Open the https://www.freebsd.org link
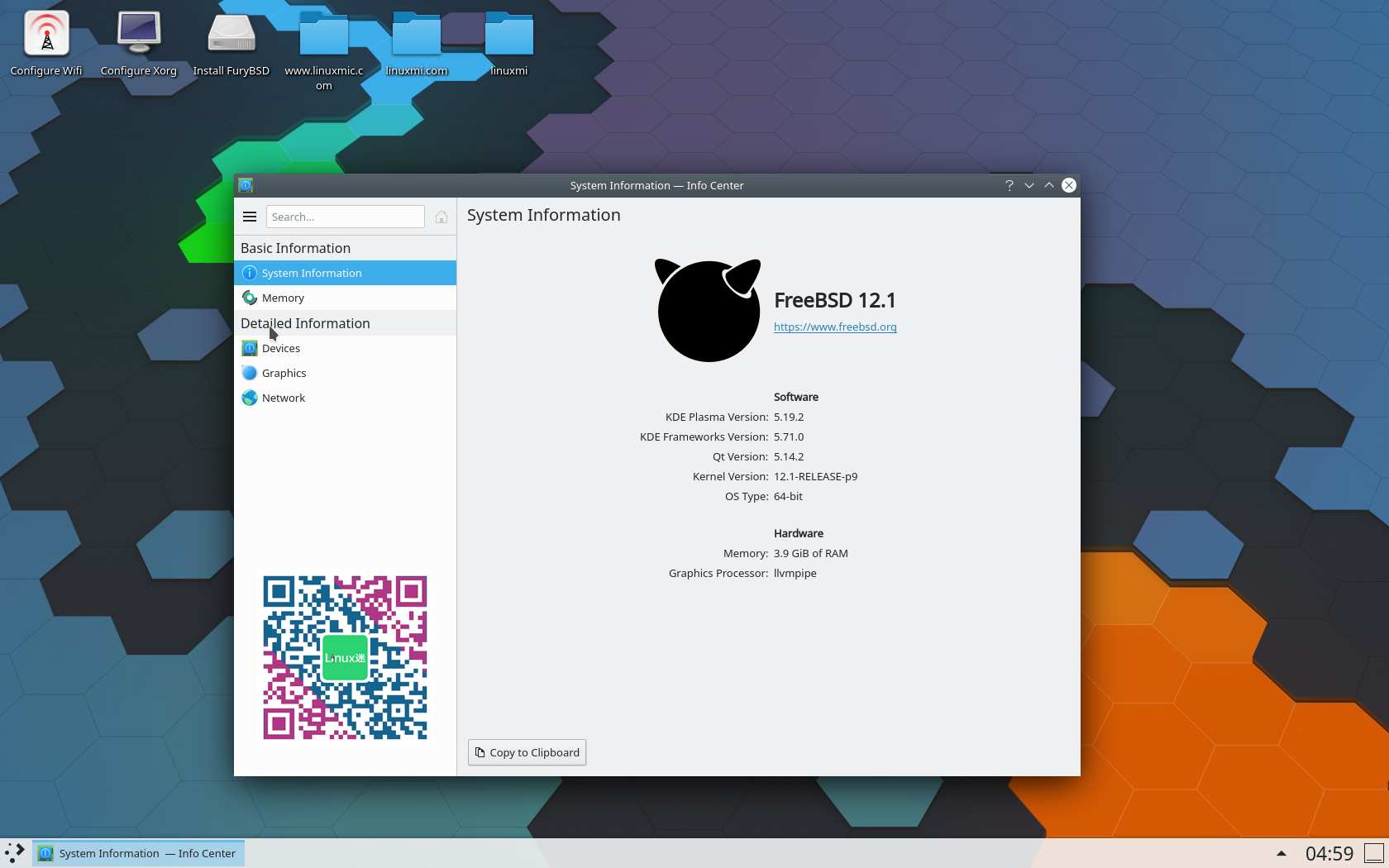Image resolution: width=1389 pixels, height=868 pixels. click(835, 327)
